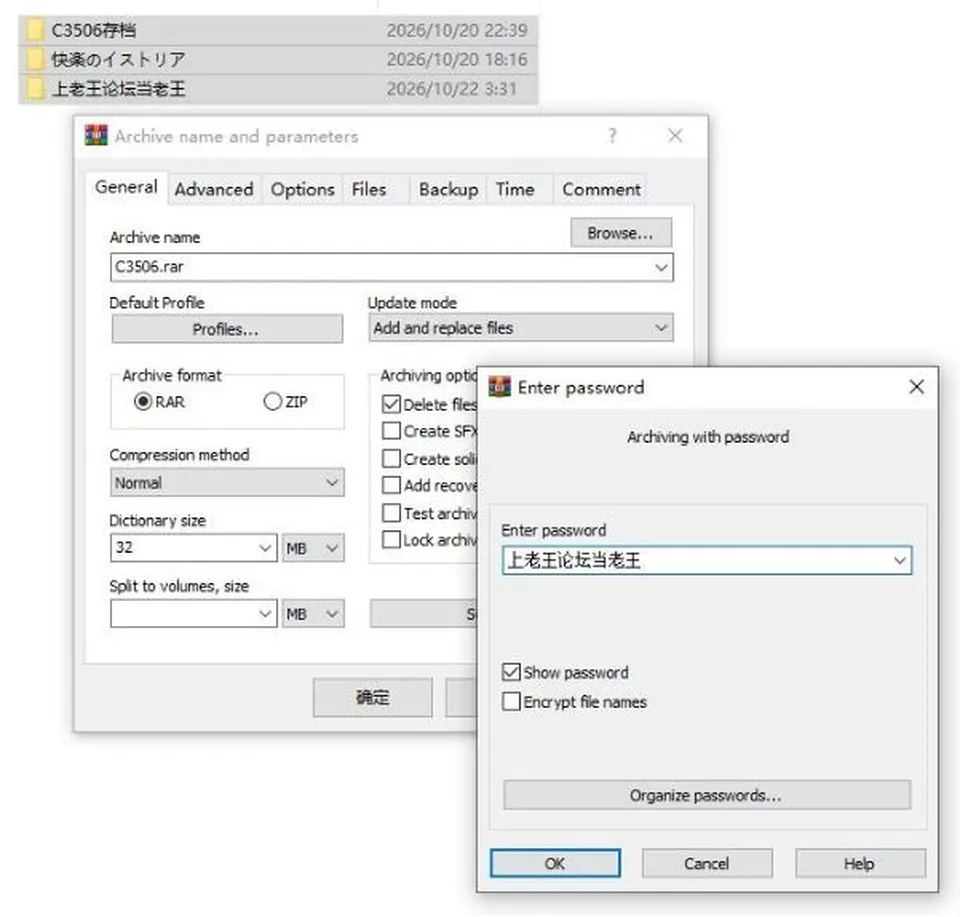Screen dimensions: 960x917
Task: Expand the Dictionary size value dropdown
Action: click(265, 548)
